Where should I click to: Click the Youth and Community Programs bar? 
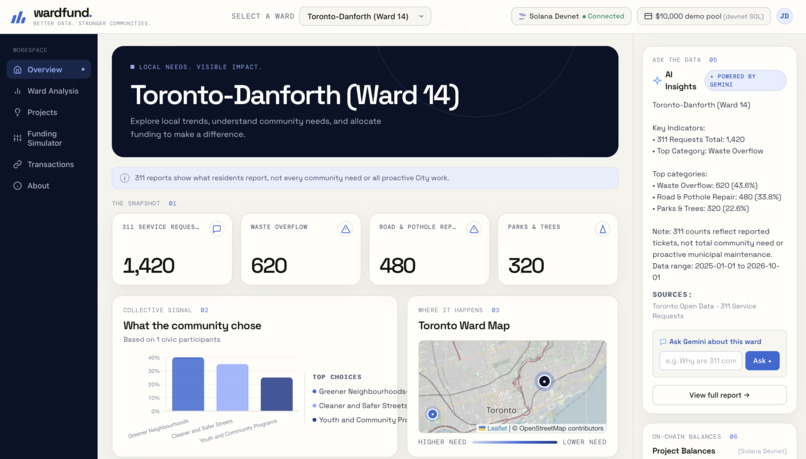pyautogui.click(x=277, y=394)
